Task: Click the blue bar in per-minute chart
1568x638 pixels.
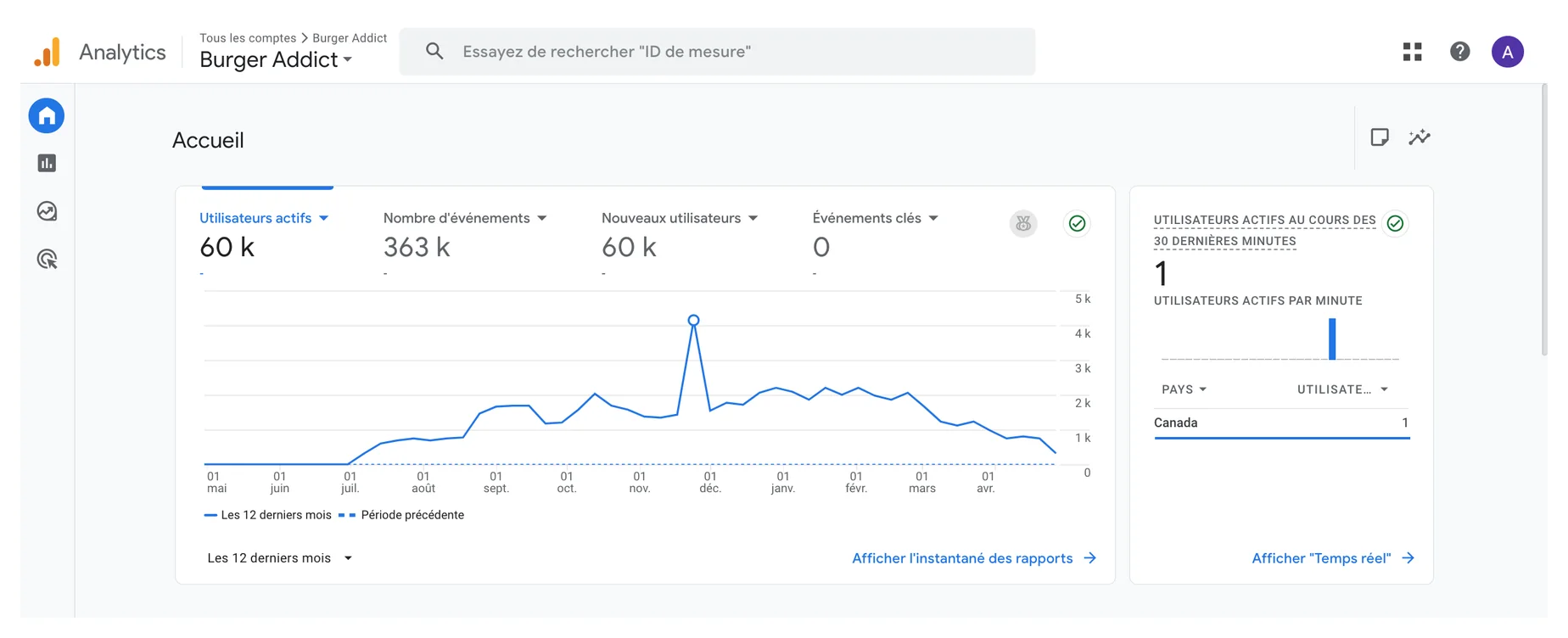Action: (x=1332, y=339)
